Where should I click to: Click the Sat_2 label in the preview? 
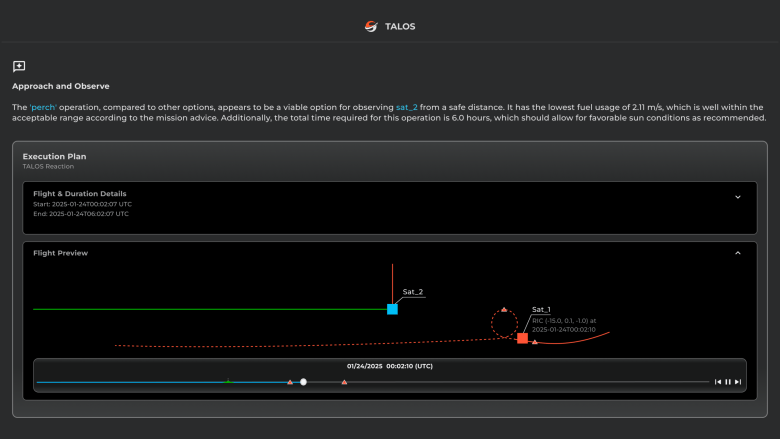(x=413, y=292)
